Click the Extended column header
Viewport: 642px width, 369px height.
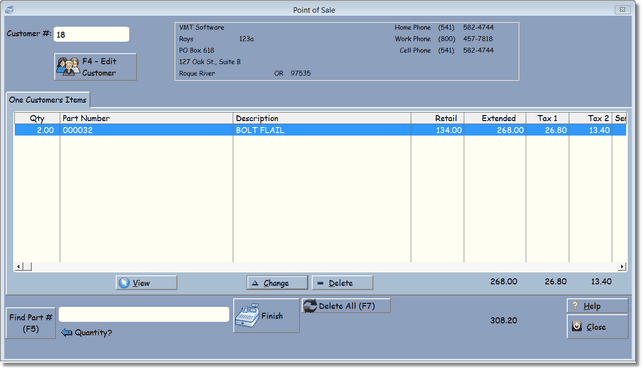pyautogui.click(x=495, y=118)
